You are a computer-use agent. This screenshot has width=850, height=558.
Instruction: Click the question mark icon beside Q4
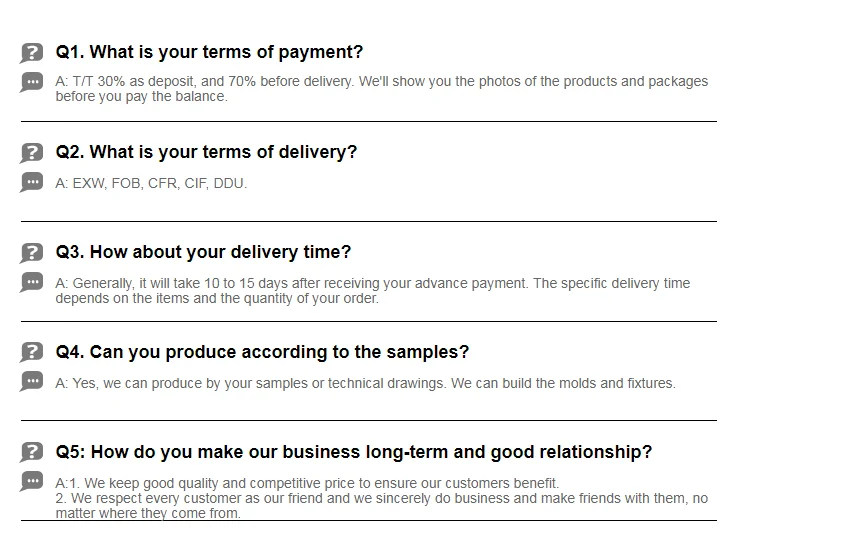tap(31, 352)
